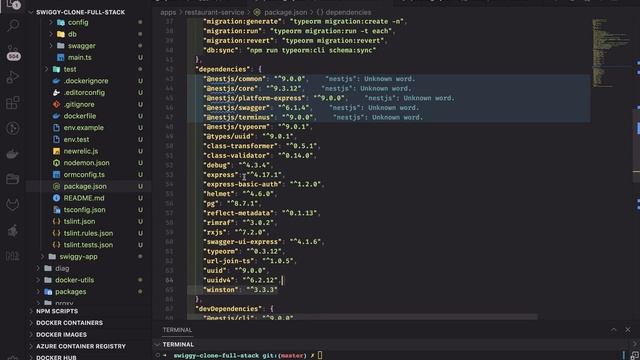Click the ormconfig.ts TypeScript icon
Image resolution: width=640 pixels, height=360 pixels.
click(56, 175)
